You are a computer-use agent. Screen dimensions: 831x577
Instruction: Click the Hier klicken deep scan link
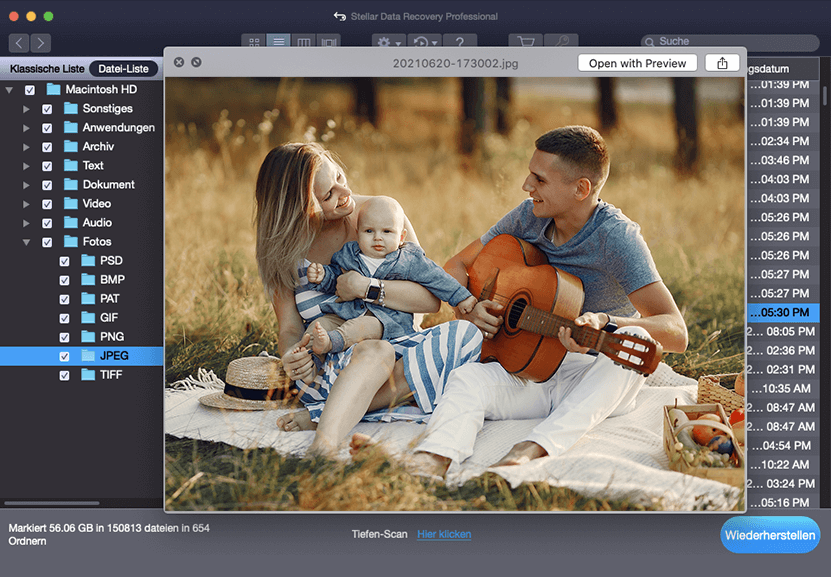pyautogui.click(x=443, y=534)
